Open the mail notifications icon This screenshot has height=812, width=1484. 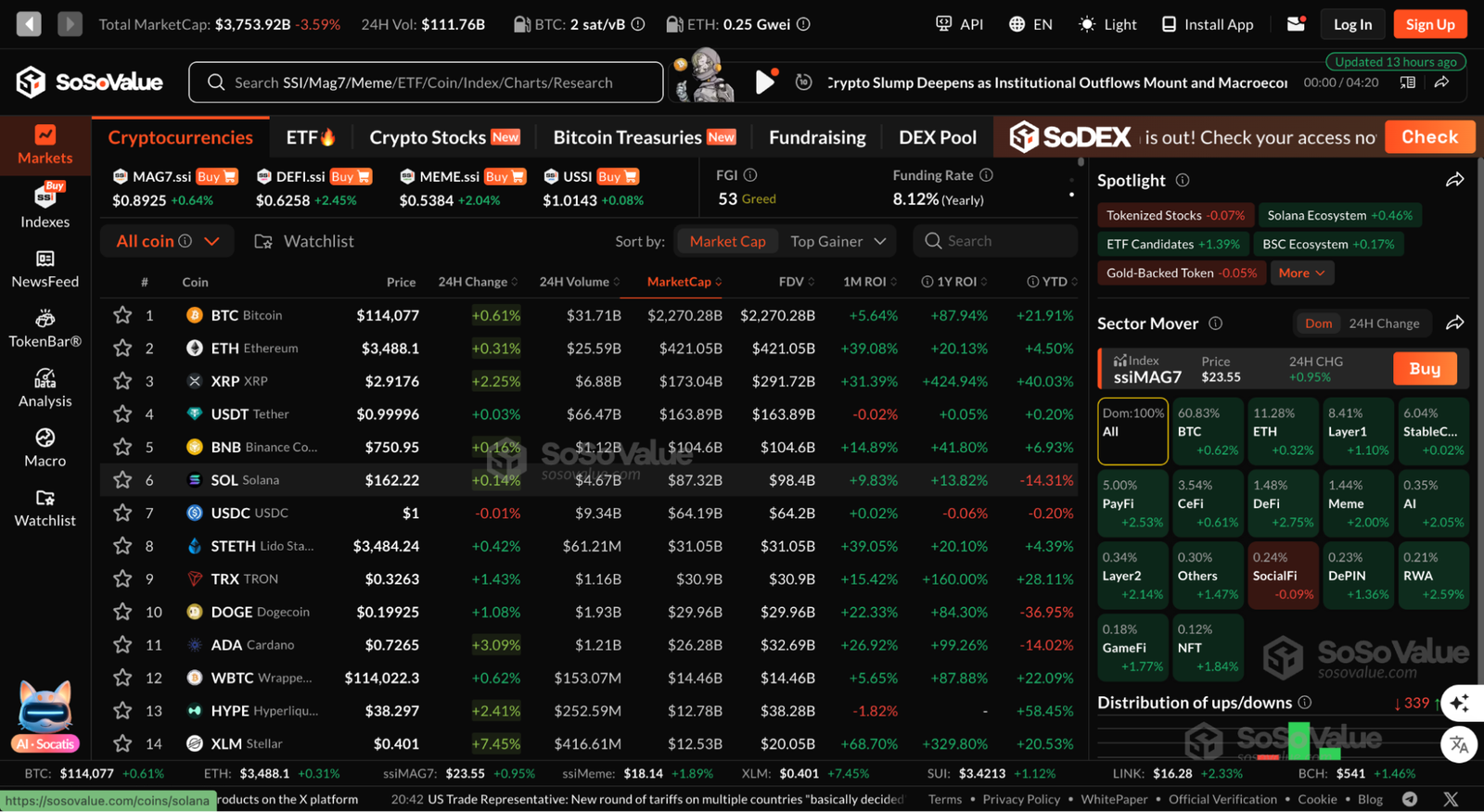click(x=1297, y=24)
